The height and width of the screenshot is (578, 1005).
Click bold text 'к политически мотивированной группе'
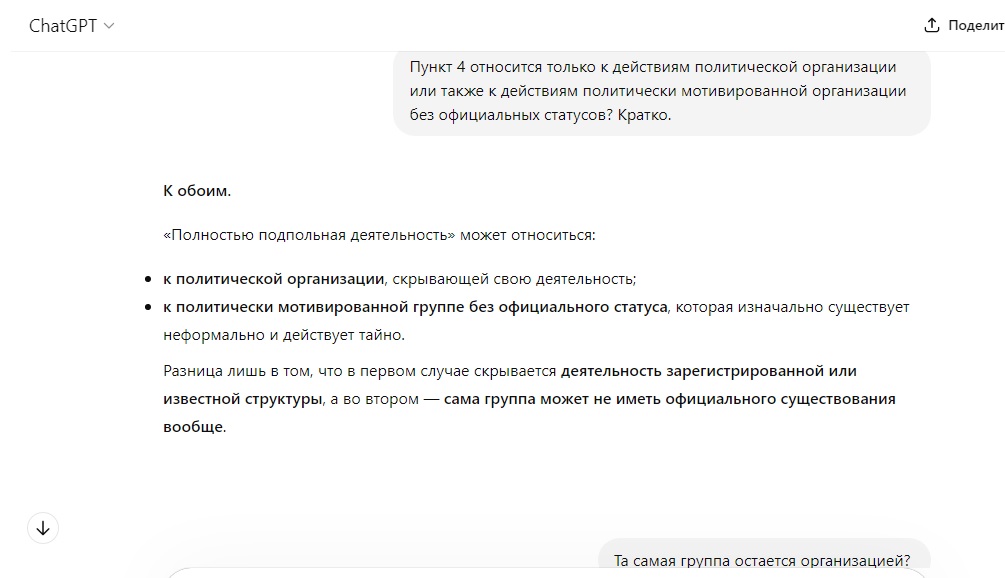[313, 307]
